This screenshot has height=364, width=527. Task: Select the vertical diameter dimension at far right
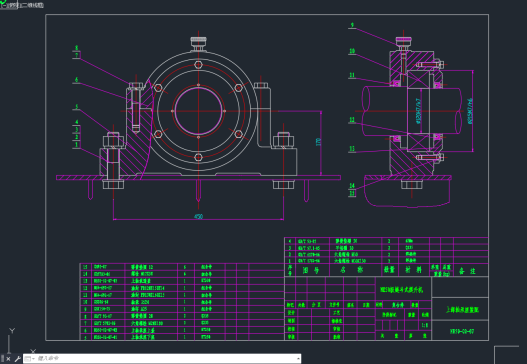click(470, 111)
